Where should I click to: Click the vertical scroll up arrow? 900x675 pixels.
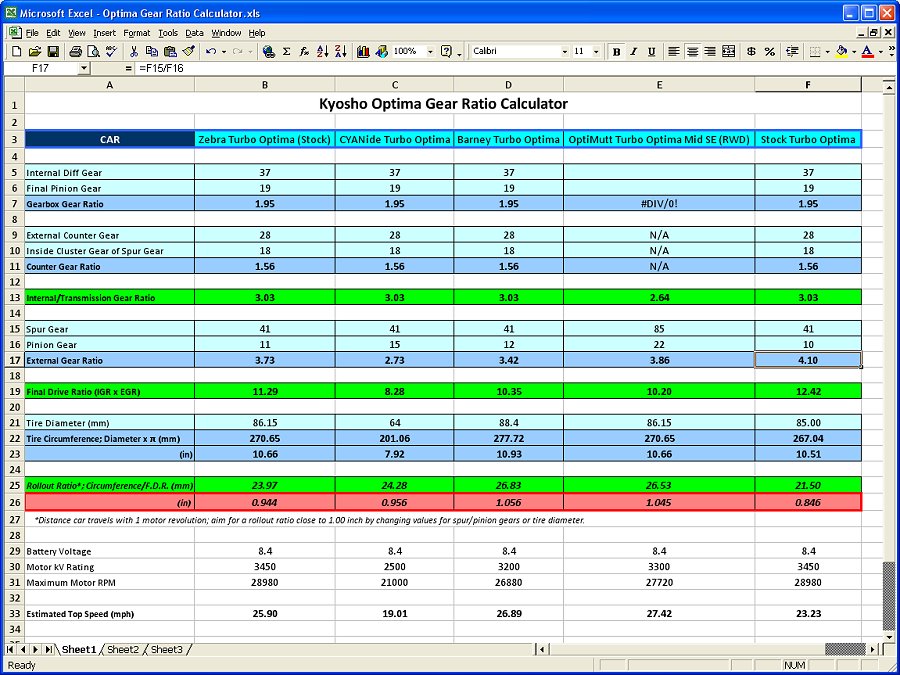pyautogui.click(x=889, y=88)
